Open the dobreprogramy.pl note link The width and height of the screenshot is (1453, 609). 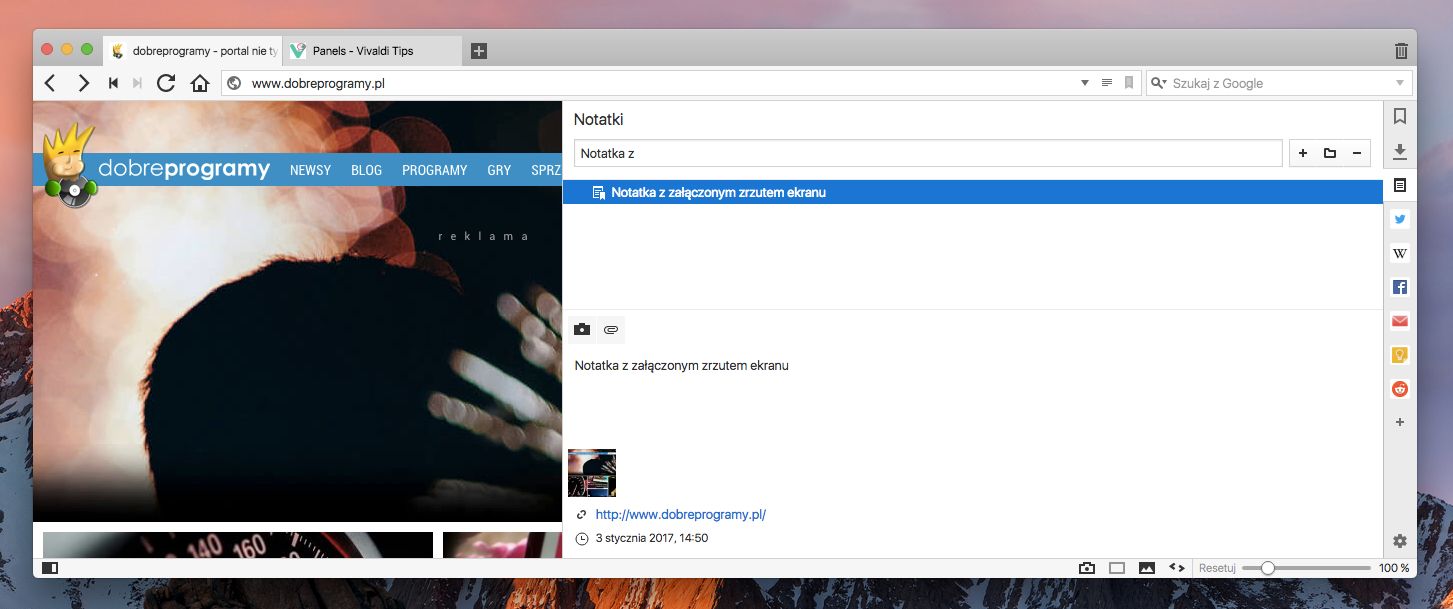click(680, 515)
